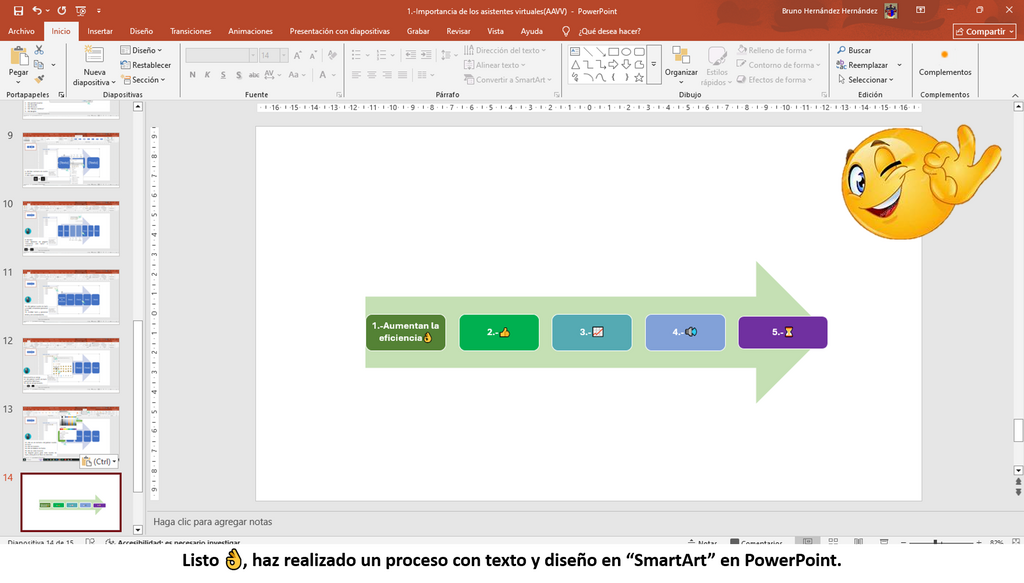This screenshot has width=1024, height=583.
Task: Toggle bold N formatting
Action: point(193,75)
